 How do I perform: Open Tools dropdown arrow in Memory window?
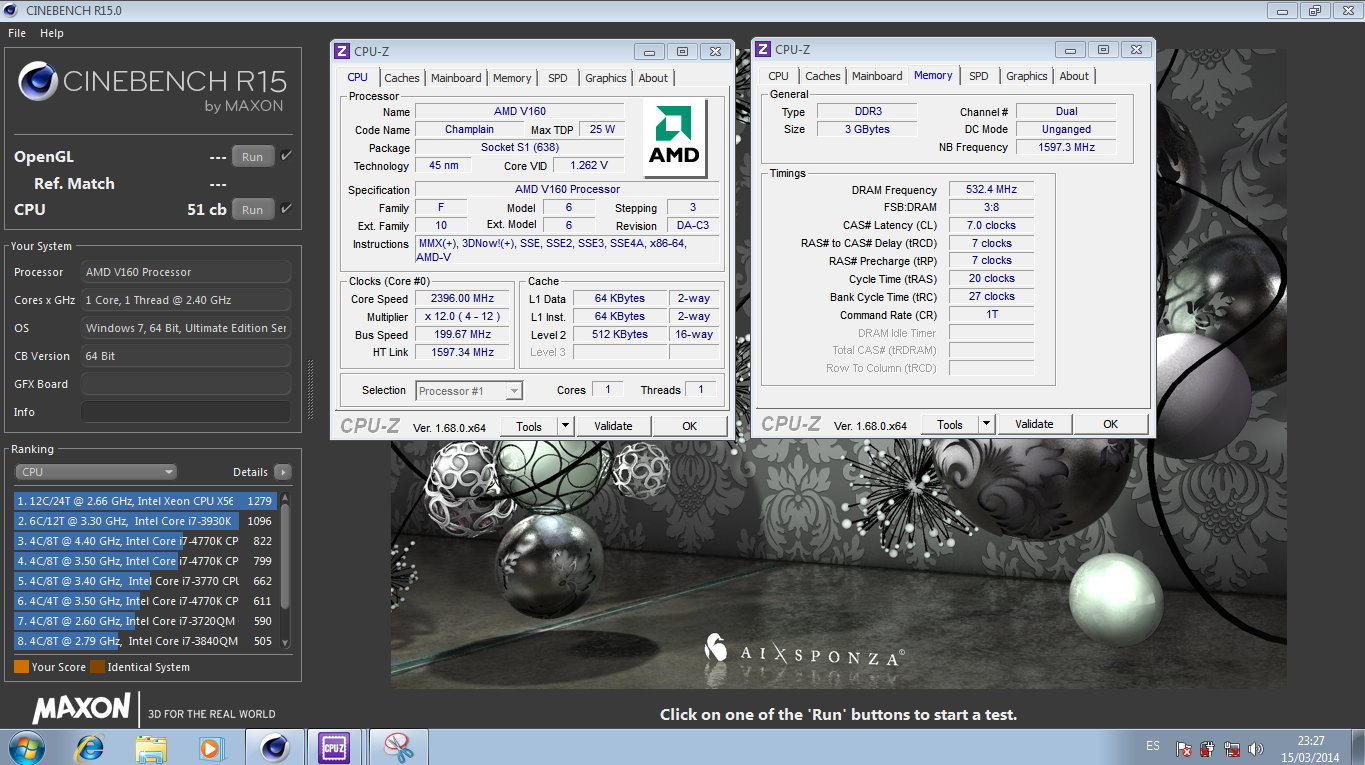986,424
